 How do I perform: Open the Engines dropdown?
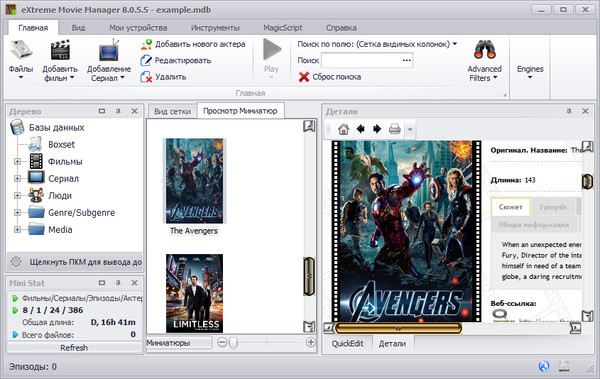[530, 72]
